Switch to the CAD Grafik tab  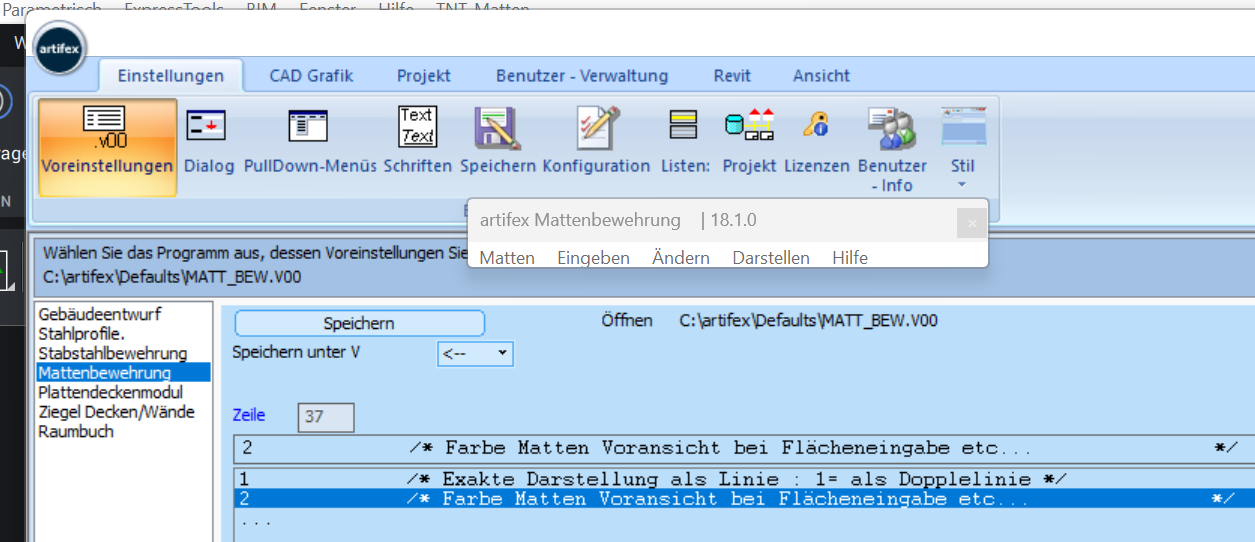(x=311, y=76)
